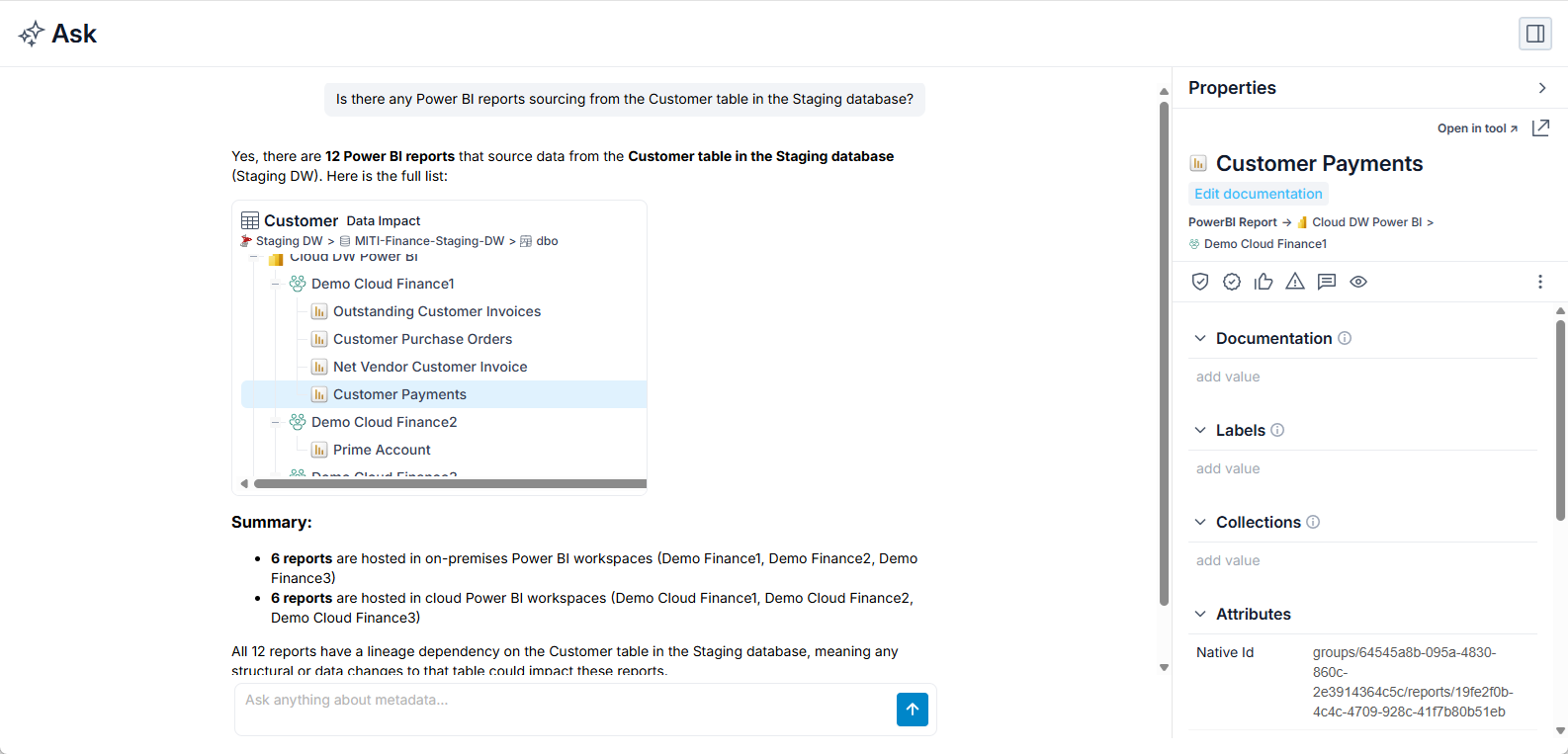Toggle the side panel layout button
This screenshot has height=754, width=1568.
click(1535, 34)
